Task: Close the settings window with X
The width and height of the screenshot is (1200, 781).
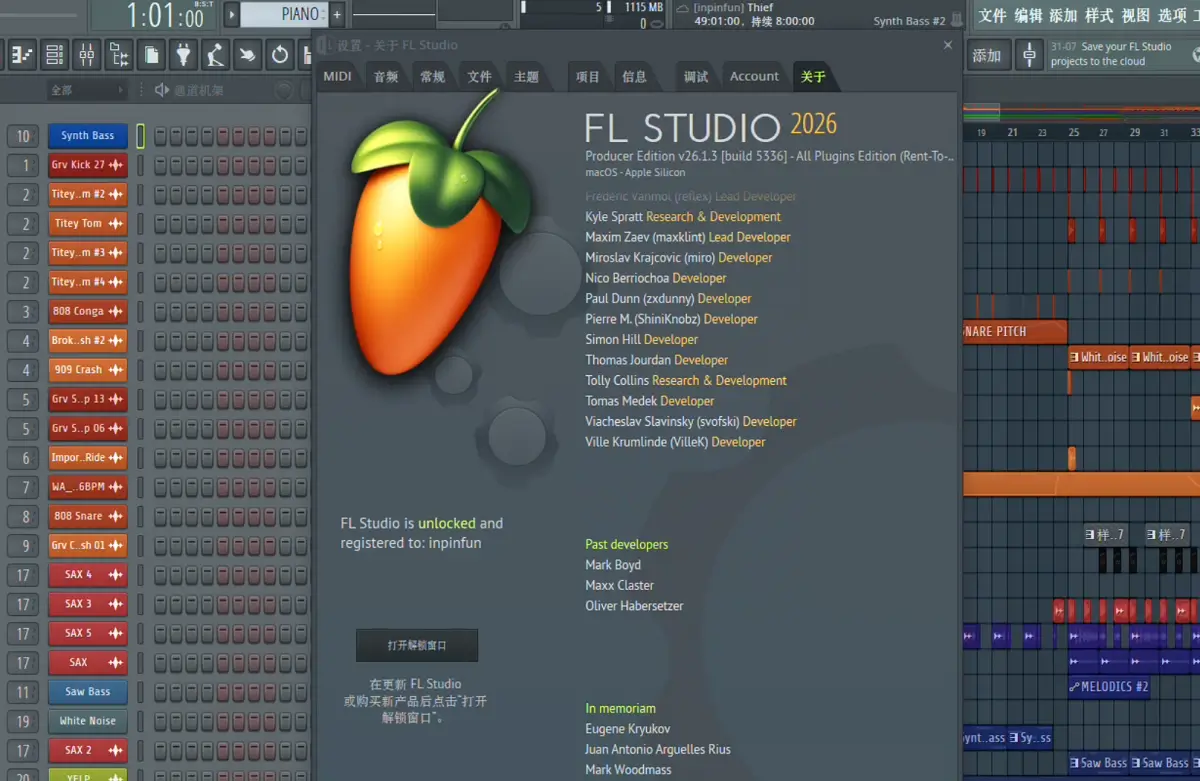Action: pos(948,45)
